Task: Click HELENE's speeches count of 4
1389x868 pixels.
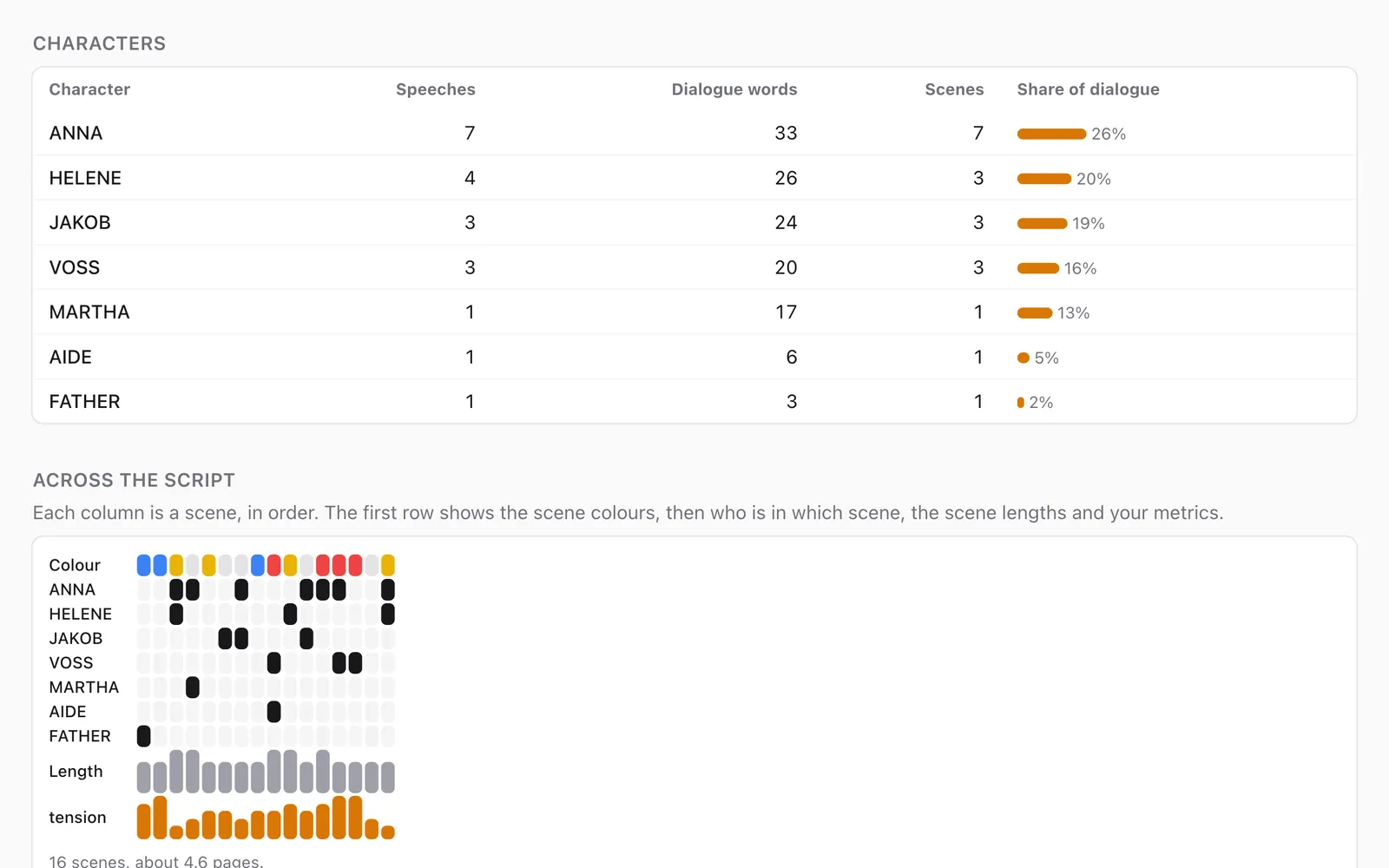Action: point(470,178)
